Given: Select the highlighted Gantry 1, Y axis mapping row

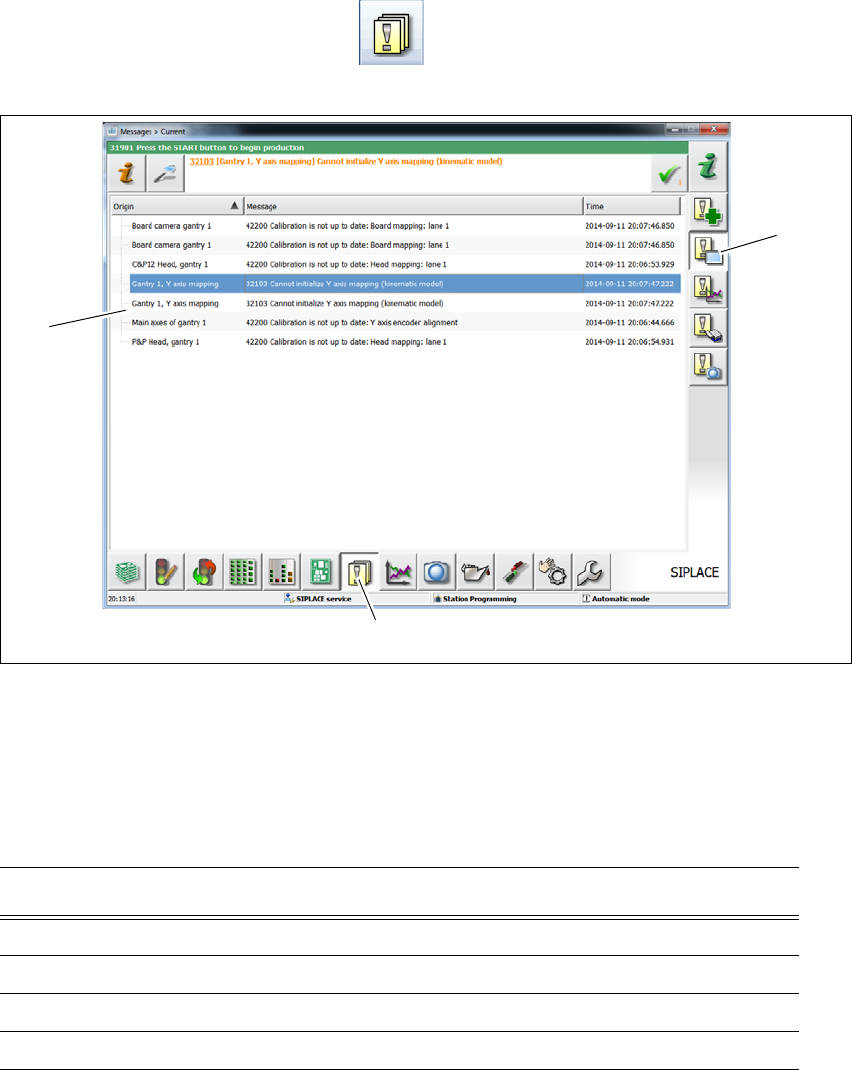Looking at the screenshot, I should point(405,284).
